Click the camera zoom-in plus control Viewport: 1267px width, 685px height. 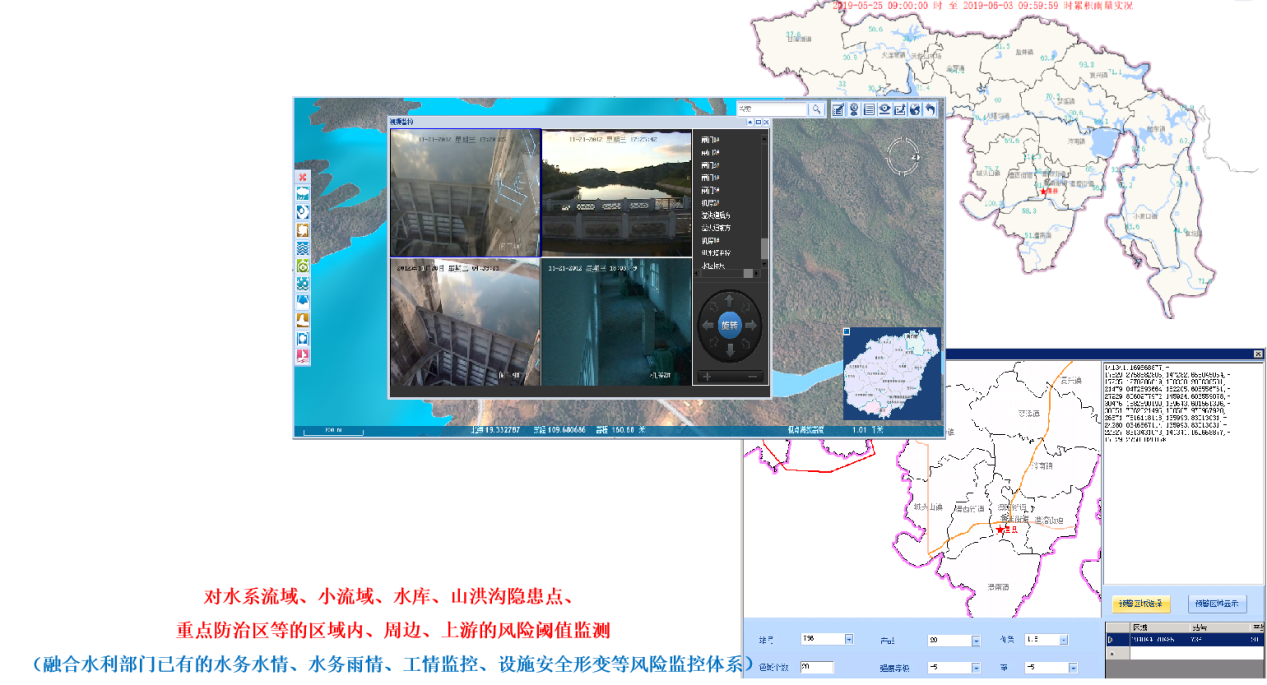coord(707,376)
